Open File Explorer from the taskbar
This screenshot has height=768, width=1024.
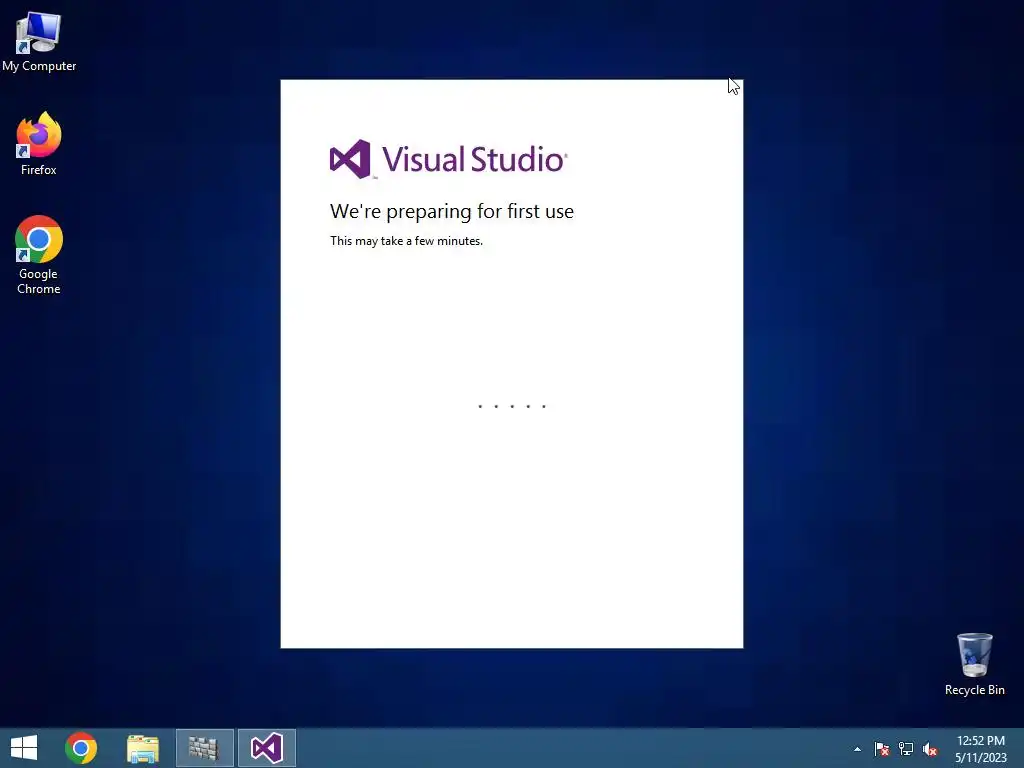pyautogui.click(x=142, y=748)
